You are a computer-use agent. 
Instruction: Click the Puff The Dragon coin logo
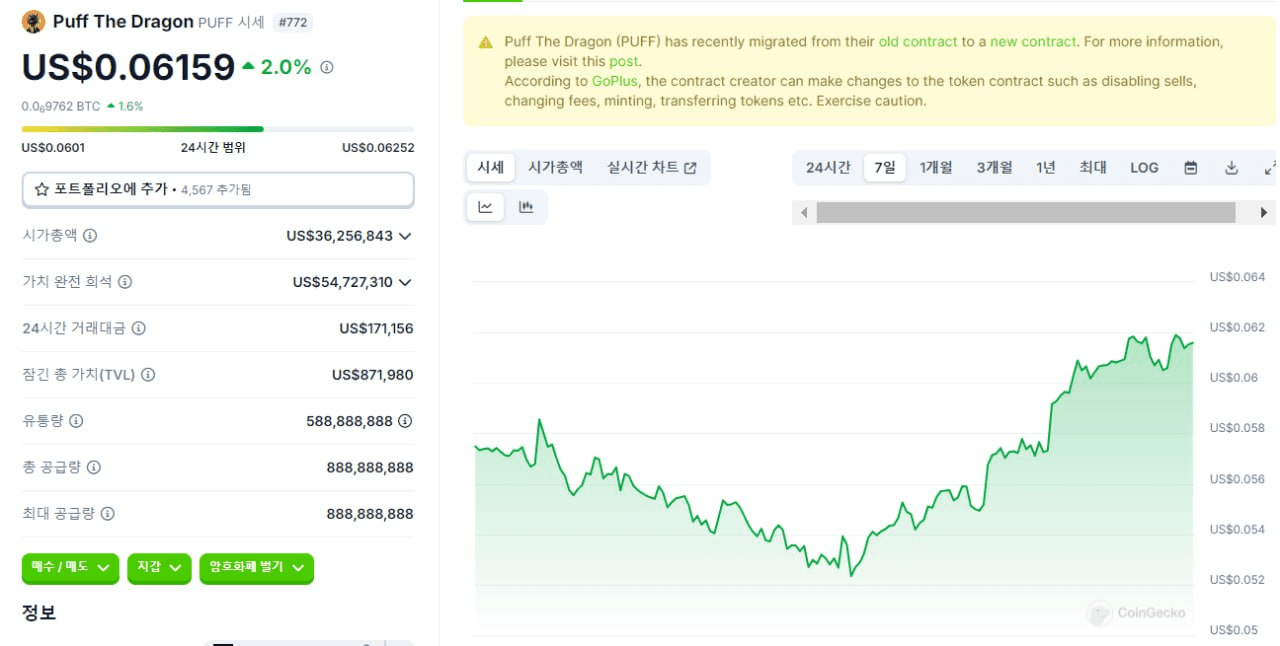33,22
